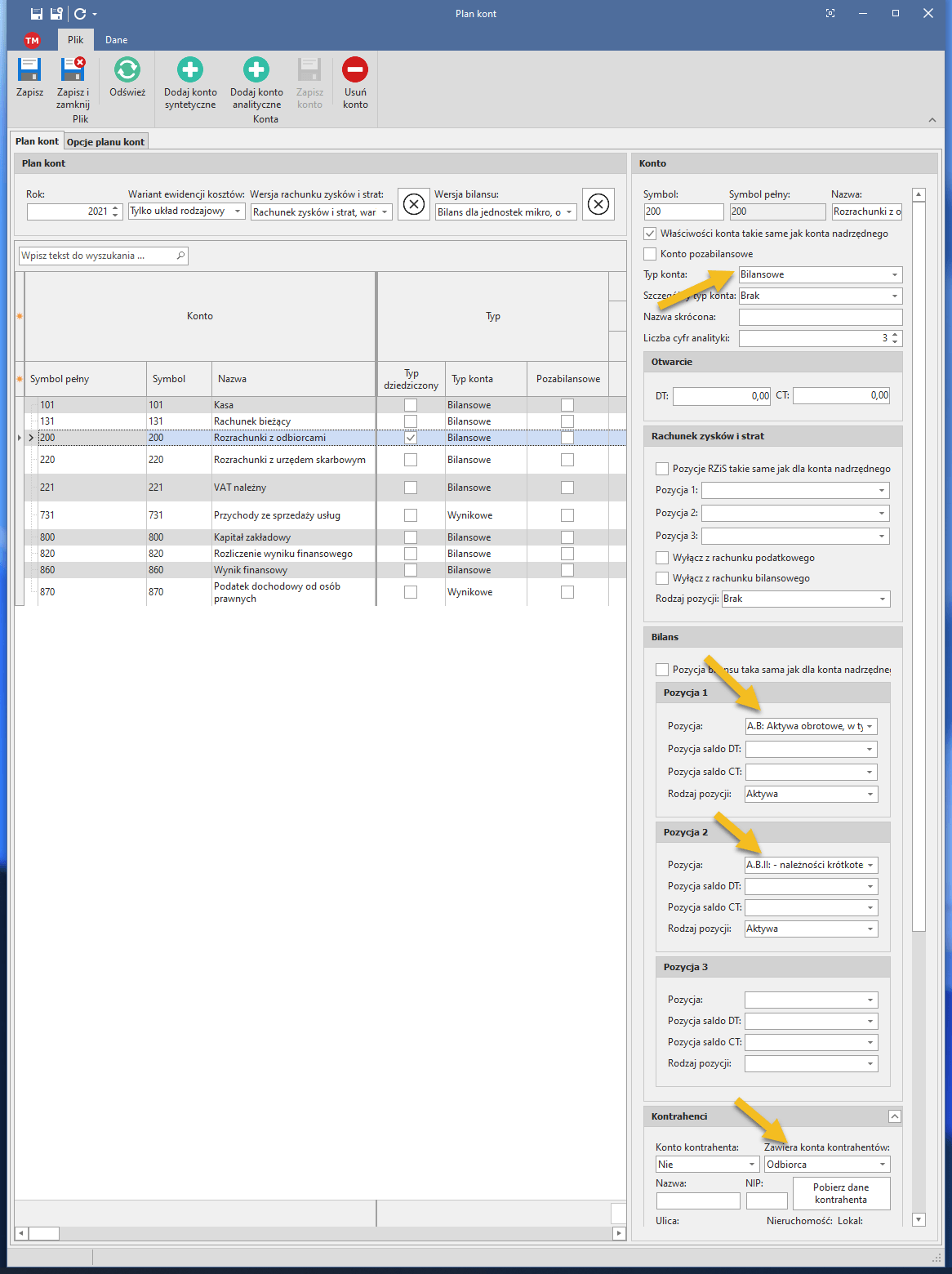Image resolution: width=952 pixels, height=1274 pixels.
Task: Click the Zapisz save icon in ribbon
Action: click(29, 70)
